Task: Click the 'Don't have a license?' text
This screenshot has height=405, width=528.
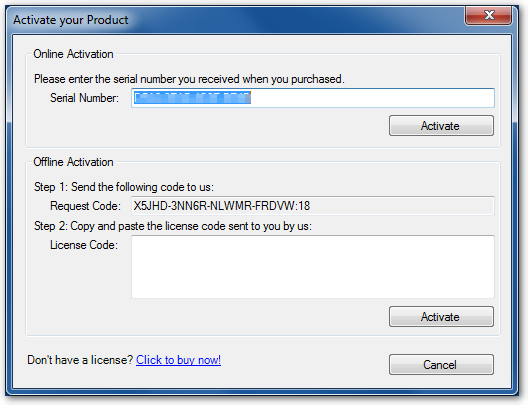Action: (x=80, y=360)
